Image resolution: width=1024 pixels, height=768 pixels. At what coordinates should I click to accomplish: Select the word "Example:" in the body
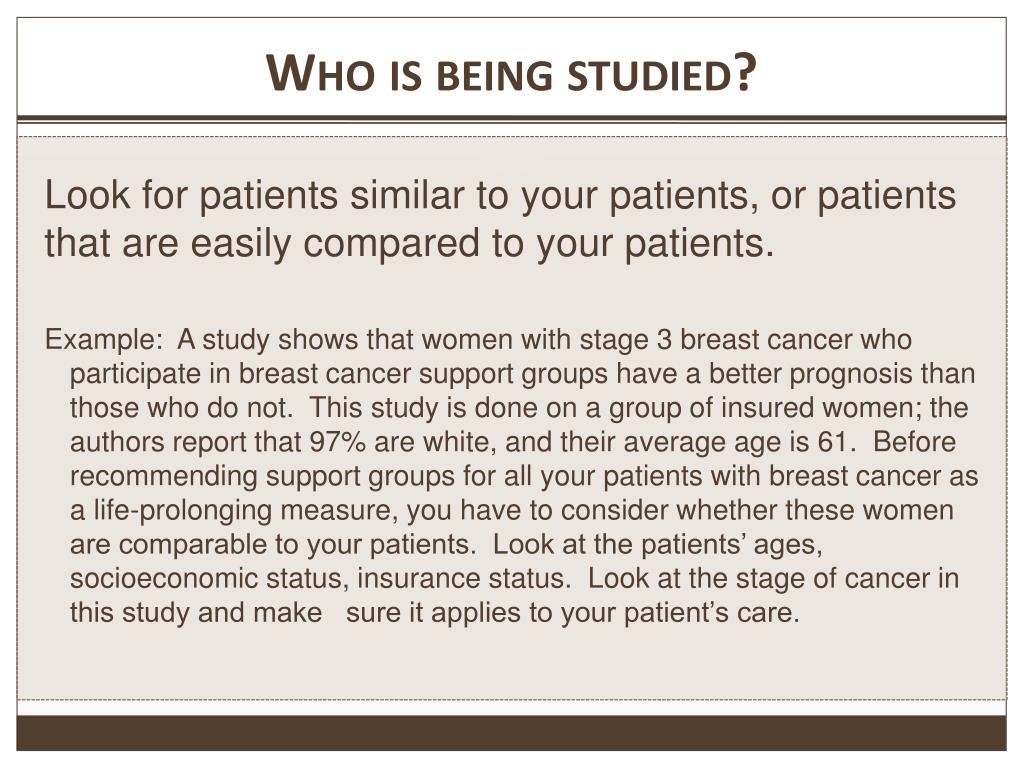[104, 340]
